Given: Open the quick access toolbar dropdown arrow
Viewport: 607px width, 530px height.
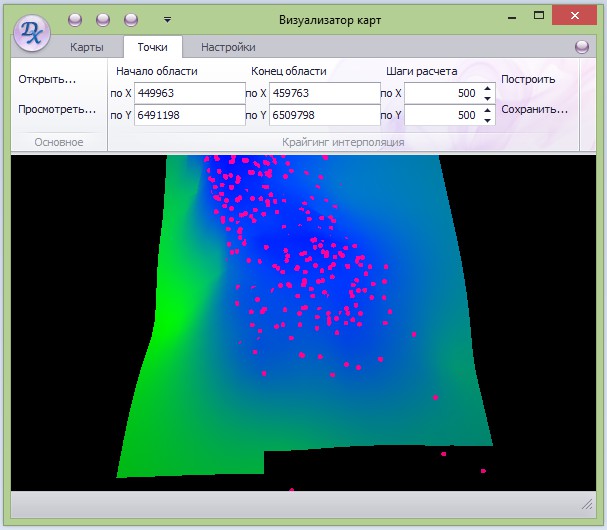Looking at the screenshot, I should (x=167, y=19).
